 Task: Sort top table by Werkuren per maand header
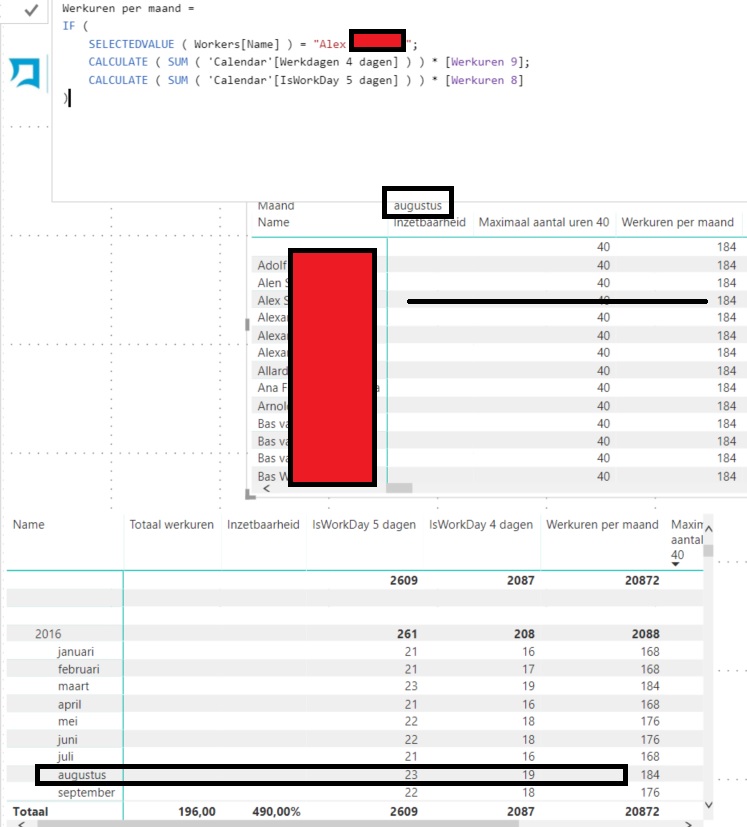coord(677,222)
